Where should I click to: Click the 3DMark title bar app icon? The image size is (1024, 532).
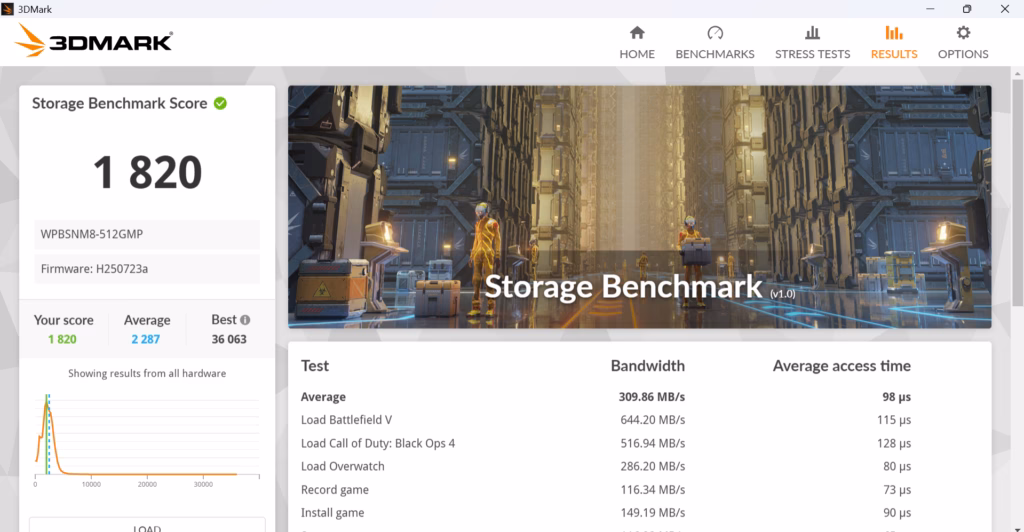[9, 9]
